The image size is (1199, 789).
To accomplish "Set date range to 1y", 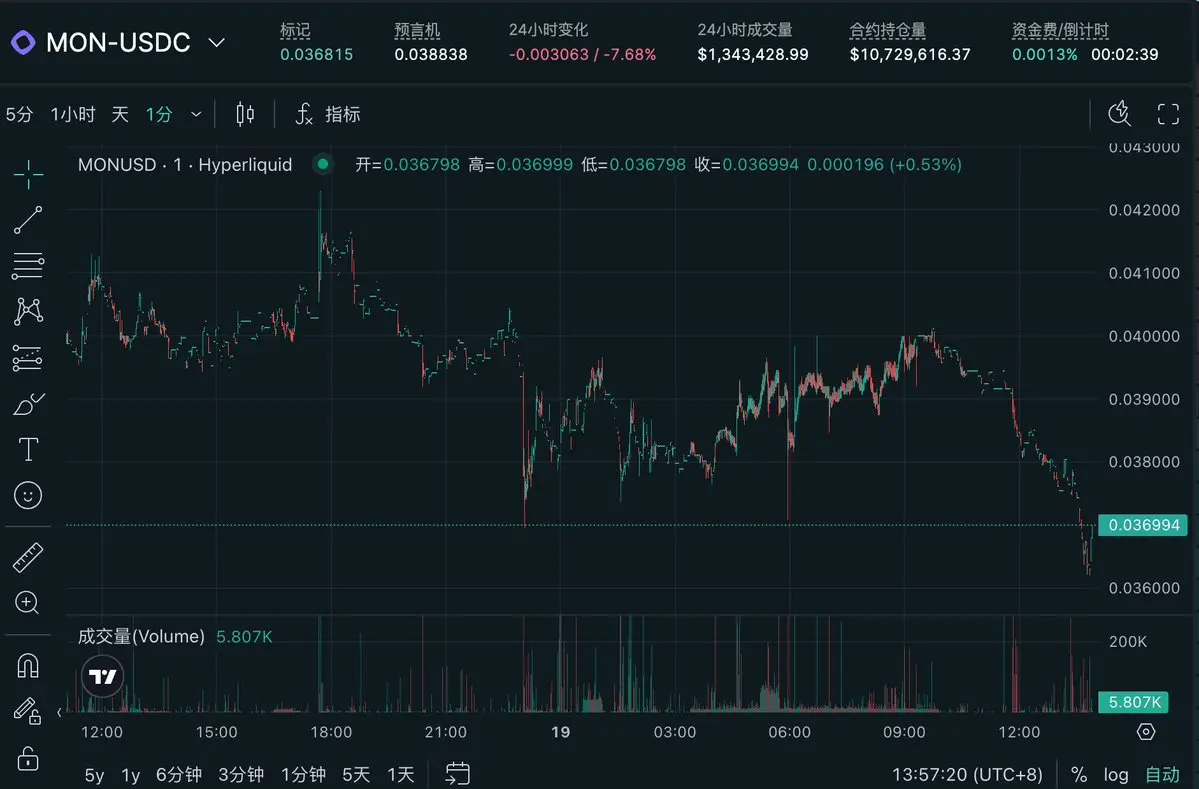I will pyautogui.click(x=131, y=774).
